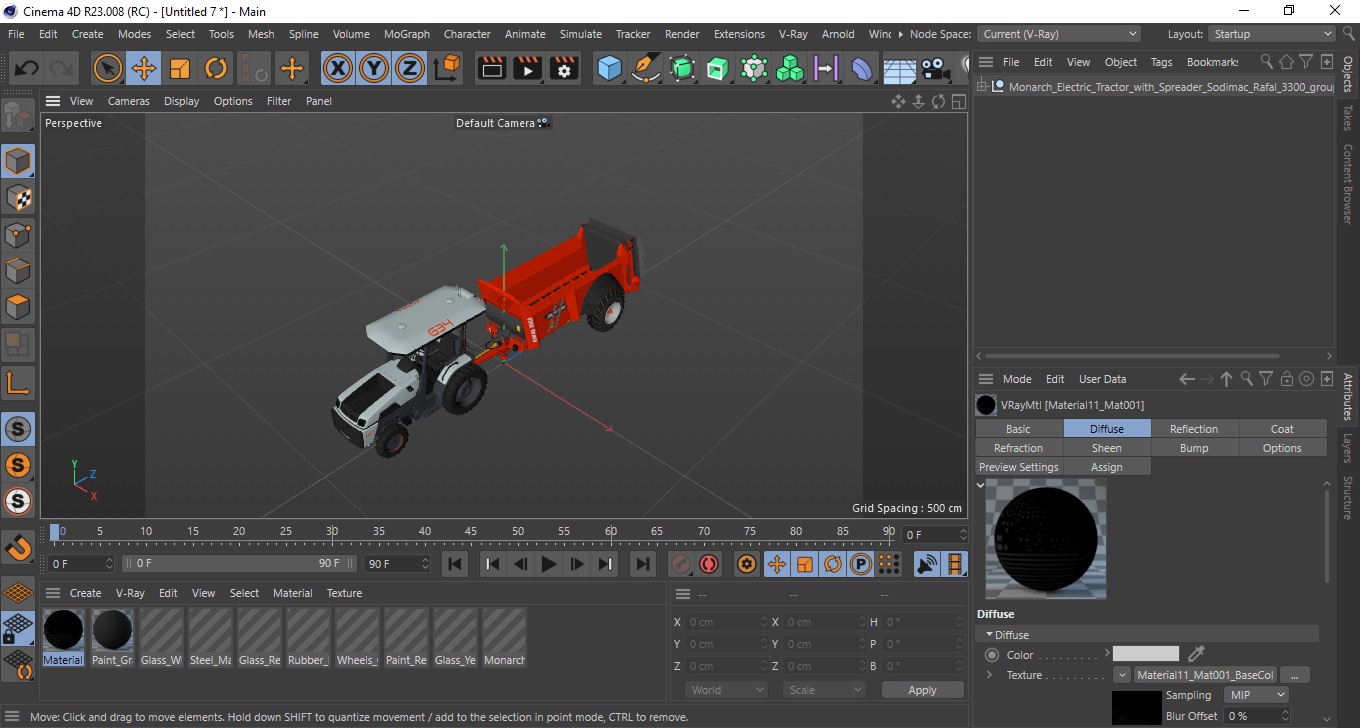The height and width of the screenshot is (728, 1360).
Task: Click the Coordinate System cube icon
Action: 447,69
